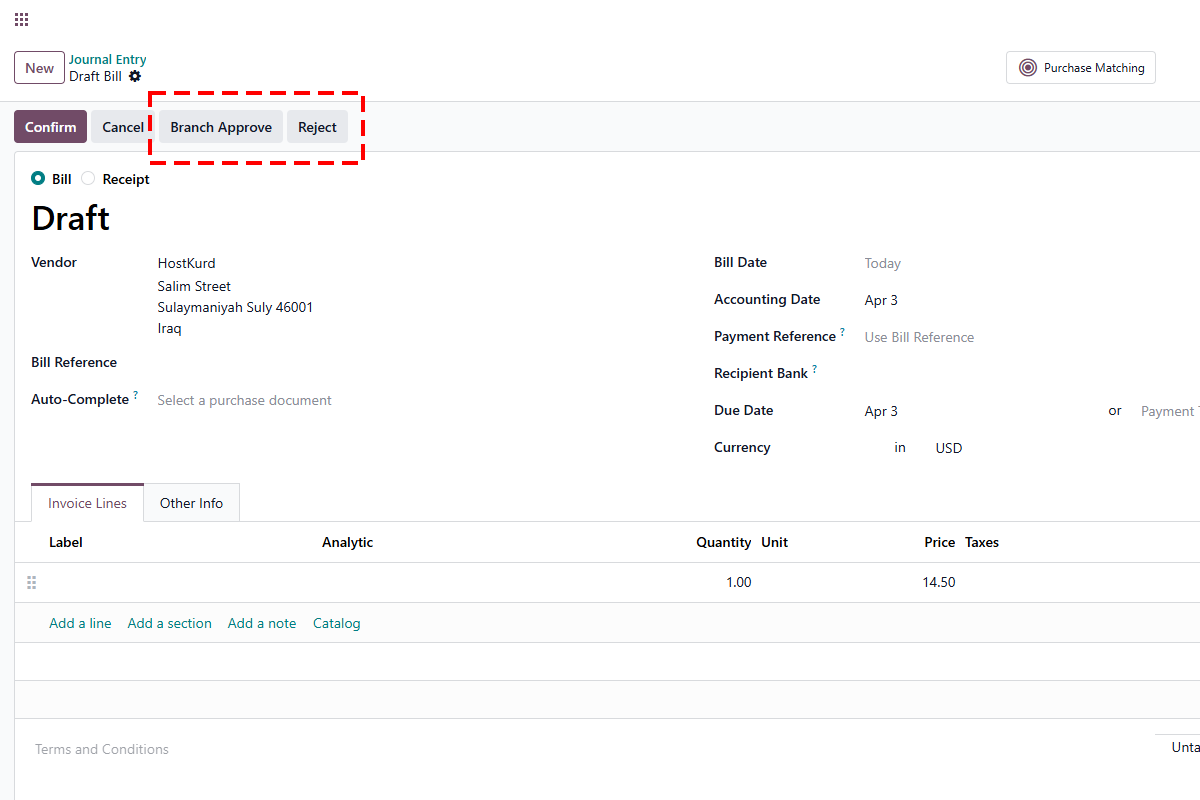Click the Auto-Complete help question mark
Screen dimensions: 1200x800
pyautogui.click(x=136, y=395)
